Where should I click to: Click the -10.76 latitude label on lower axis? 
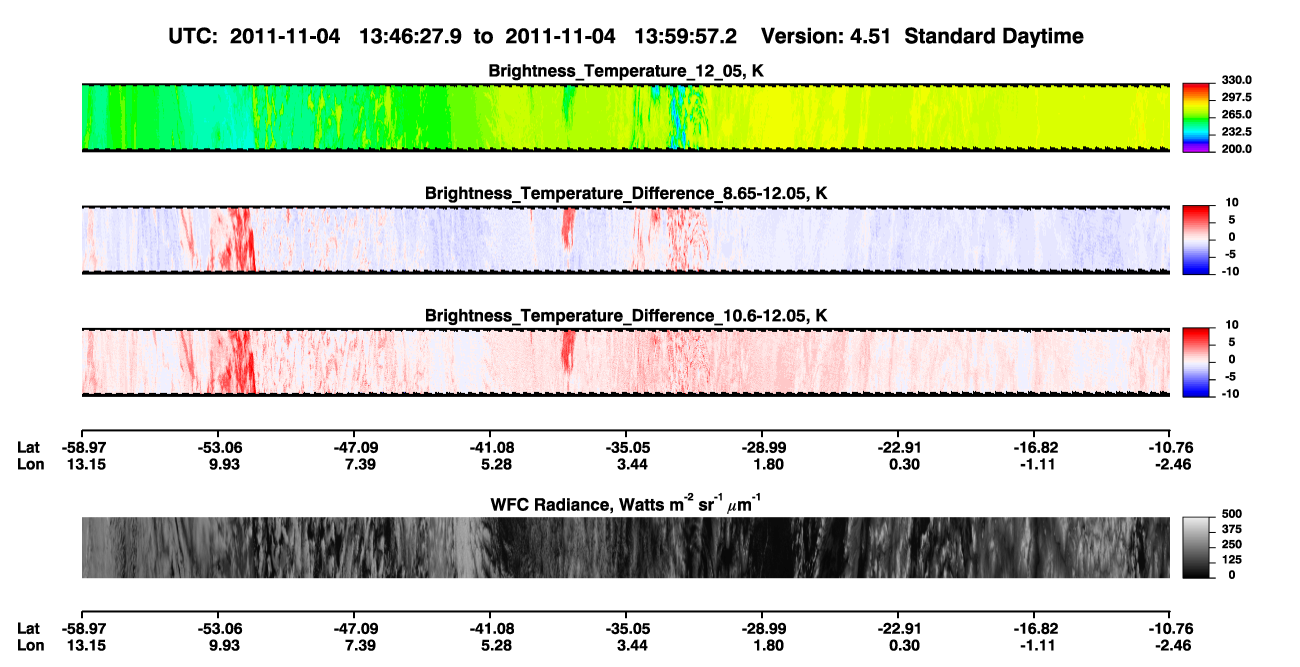click(x=1170, y=629)
